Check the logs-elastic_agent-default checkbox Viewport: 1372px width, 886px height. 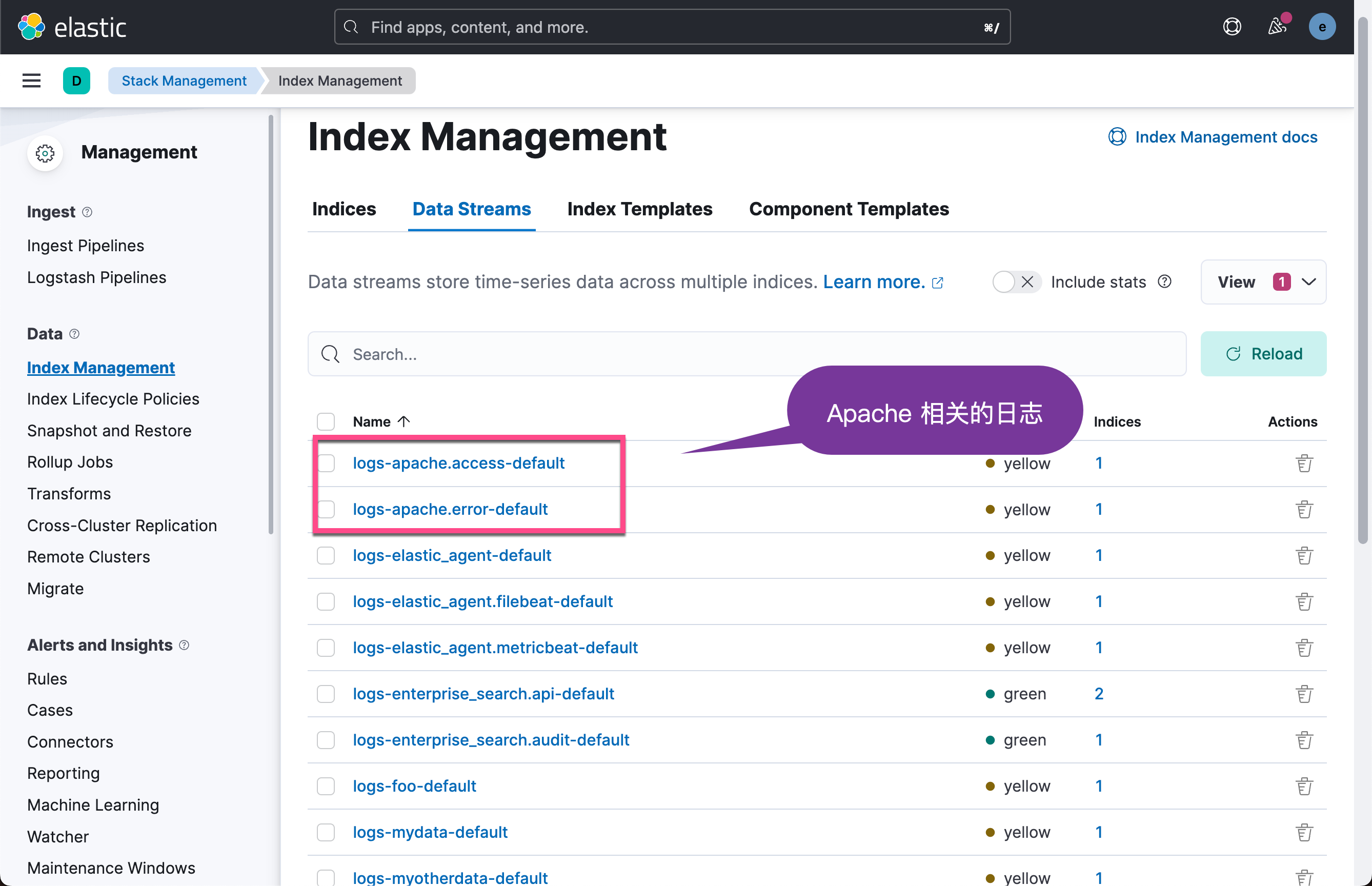pyautogui.click(x=326, y=555)
